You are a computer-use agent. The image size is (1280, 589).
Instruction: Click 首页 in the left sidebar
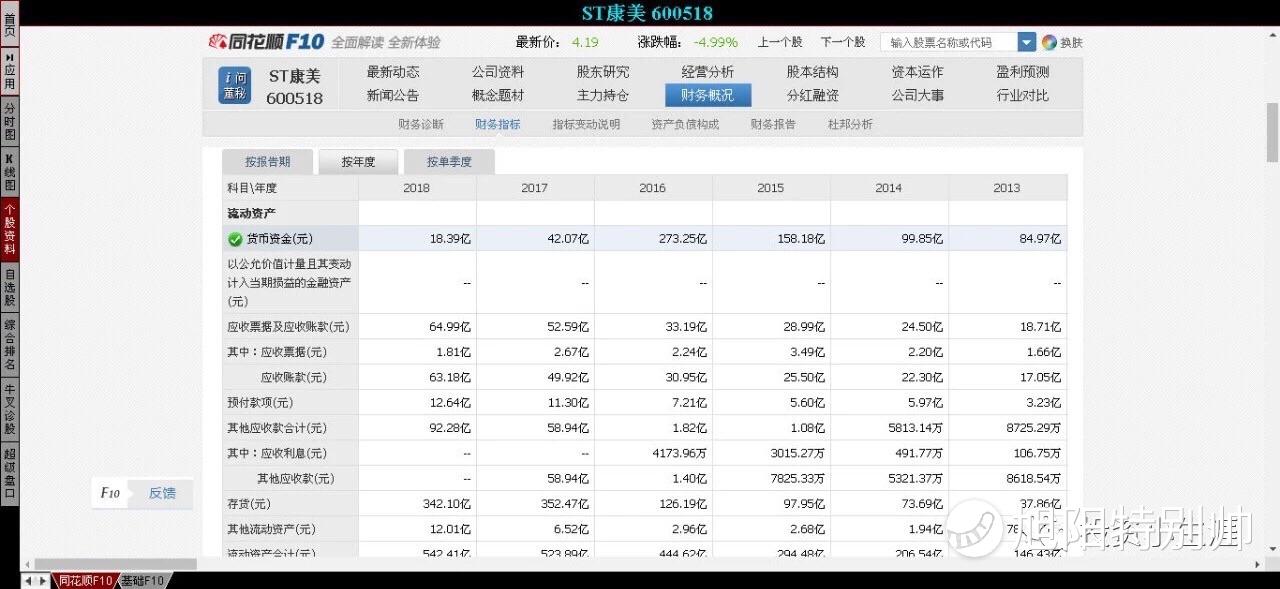pyautogui.click(x=9, y=25)
